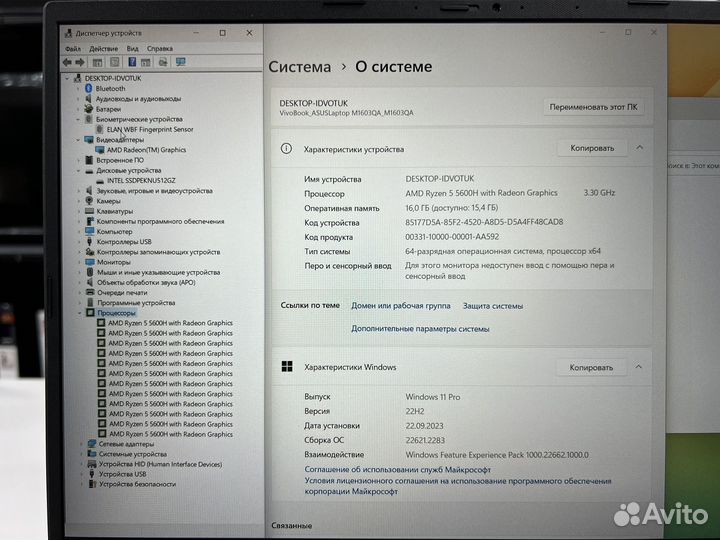Image resolution: width=720 pixels, height=540 pixels.
Task: Click the Мониторы category icon
Action: [90, 262]
